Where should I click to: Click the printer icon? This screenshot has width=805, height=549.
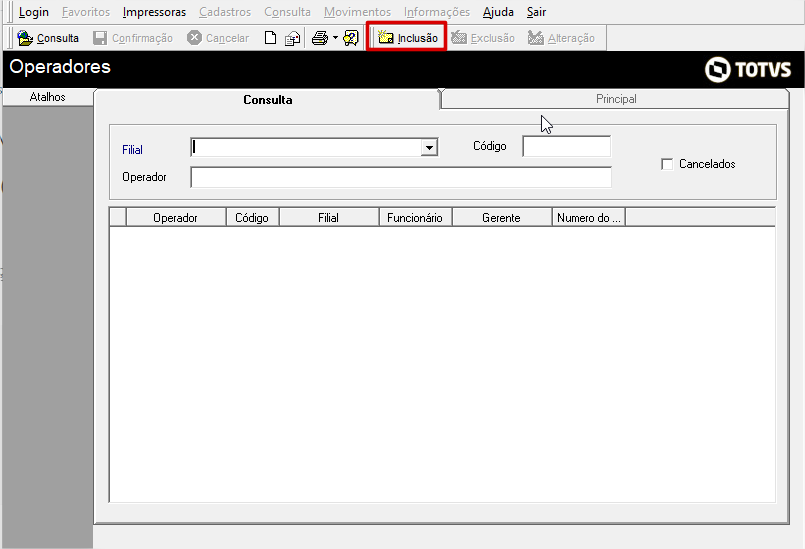[320, 38]
